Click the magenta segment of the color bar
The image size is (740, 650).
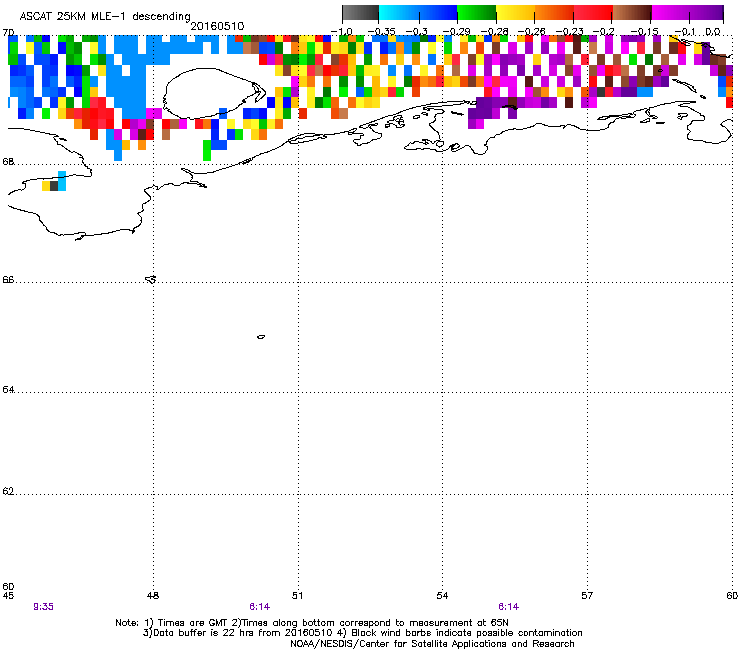tap(671, 13)
